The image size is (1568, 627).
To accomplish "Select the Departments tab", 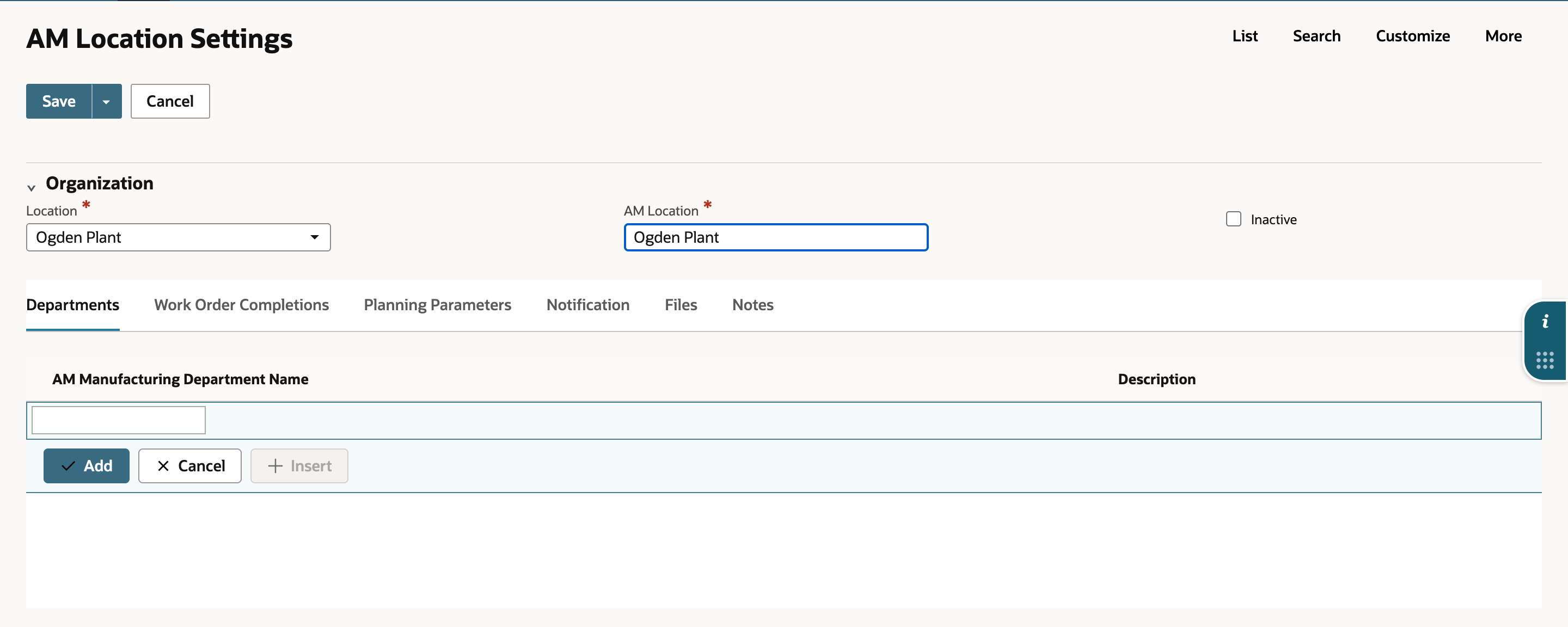I will coord(72,305).
